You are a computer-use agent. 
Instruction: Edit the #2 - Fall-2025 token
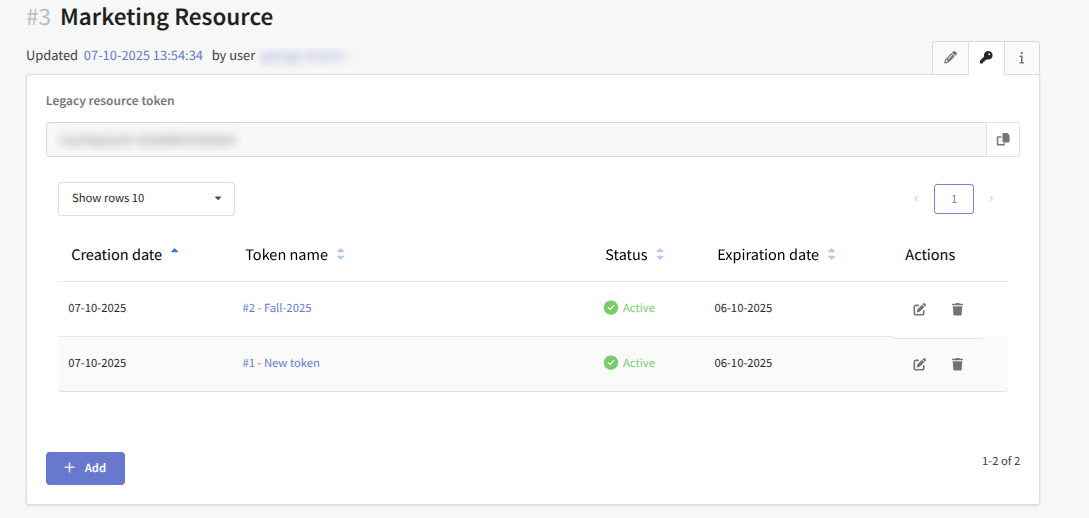coord(919,309)
